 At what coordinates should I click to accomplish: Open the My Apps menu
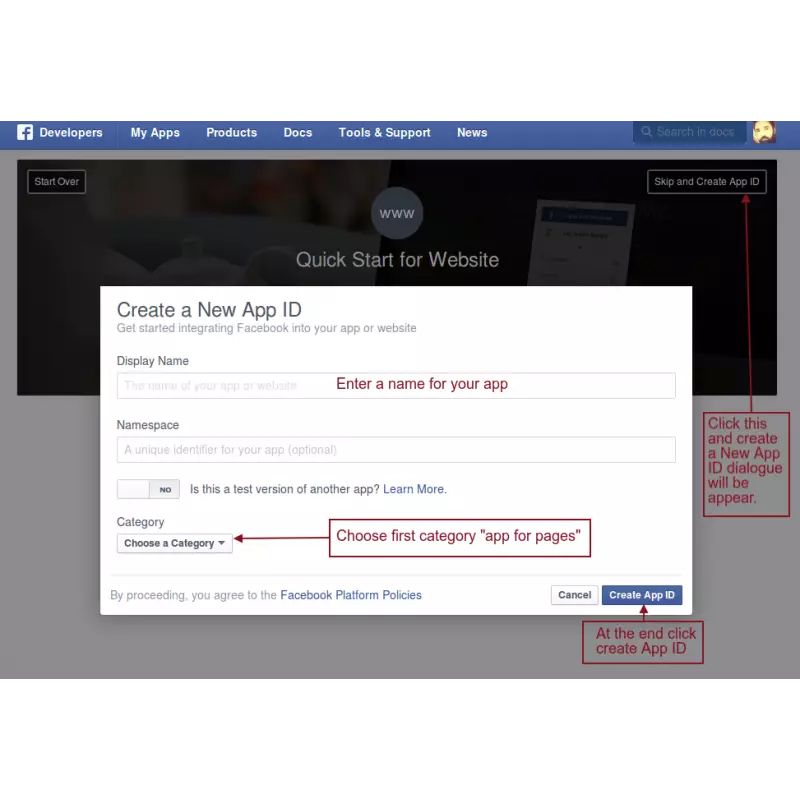point(155,133)
